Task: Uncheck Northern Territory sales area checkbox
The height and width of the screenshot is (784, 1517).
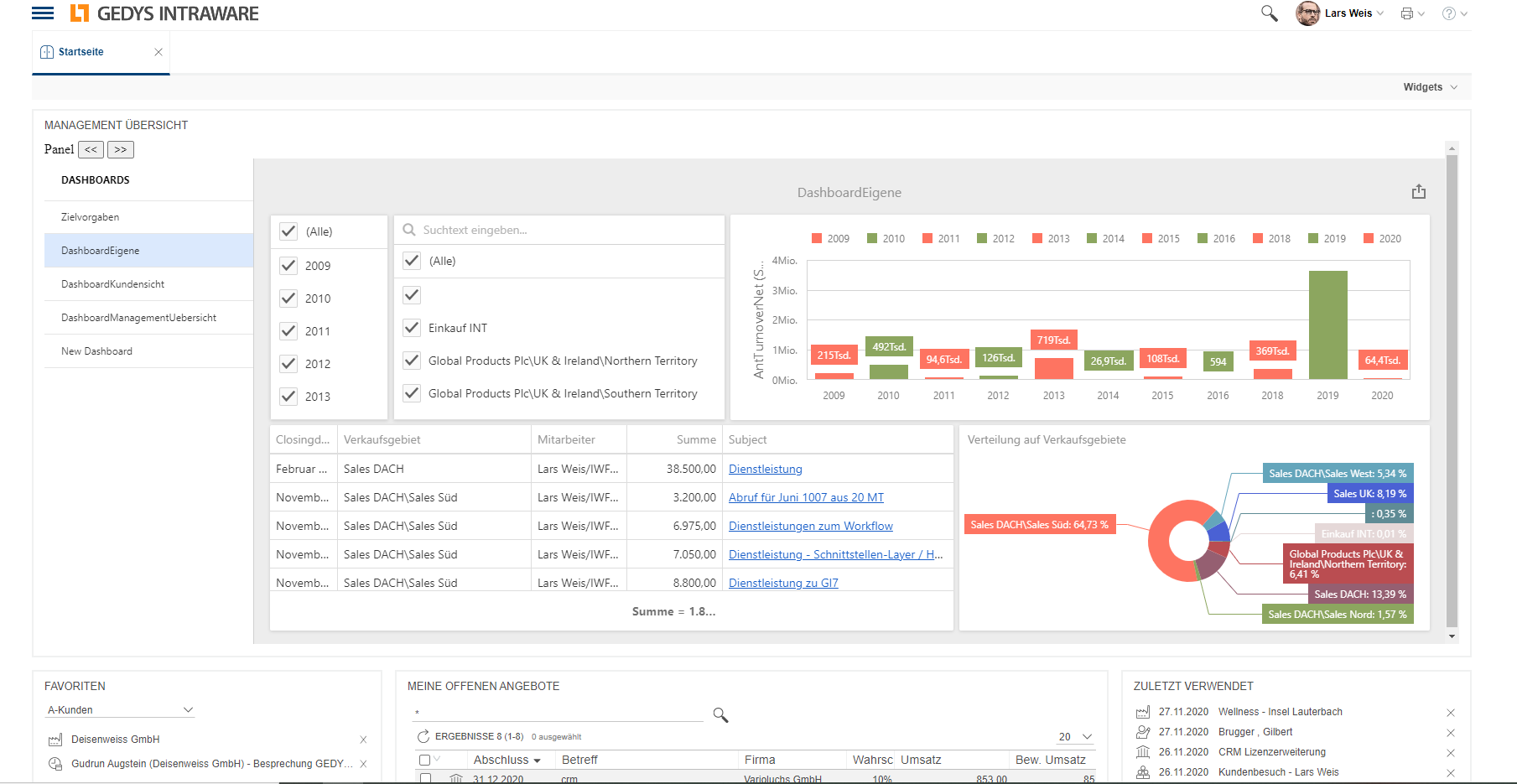Action: tap(412, 361)
